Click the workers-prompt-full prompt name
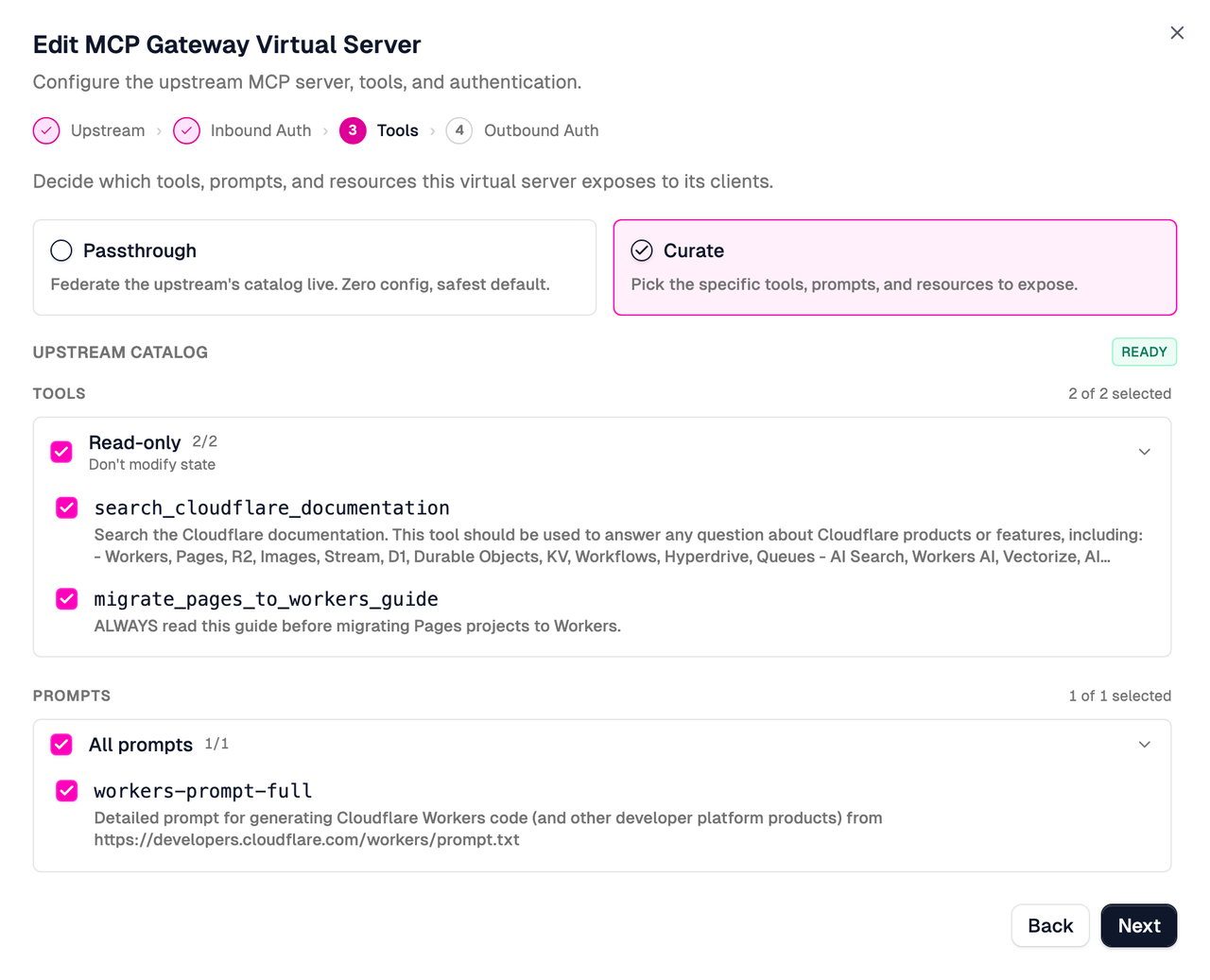Viewport: 1210px width, 980px height. click(203, 791)
